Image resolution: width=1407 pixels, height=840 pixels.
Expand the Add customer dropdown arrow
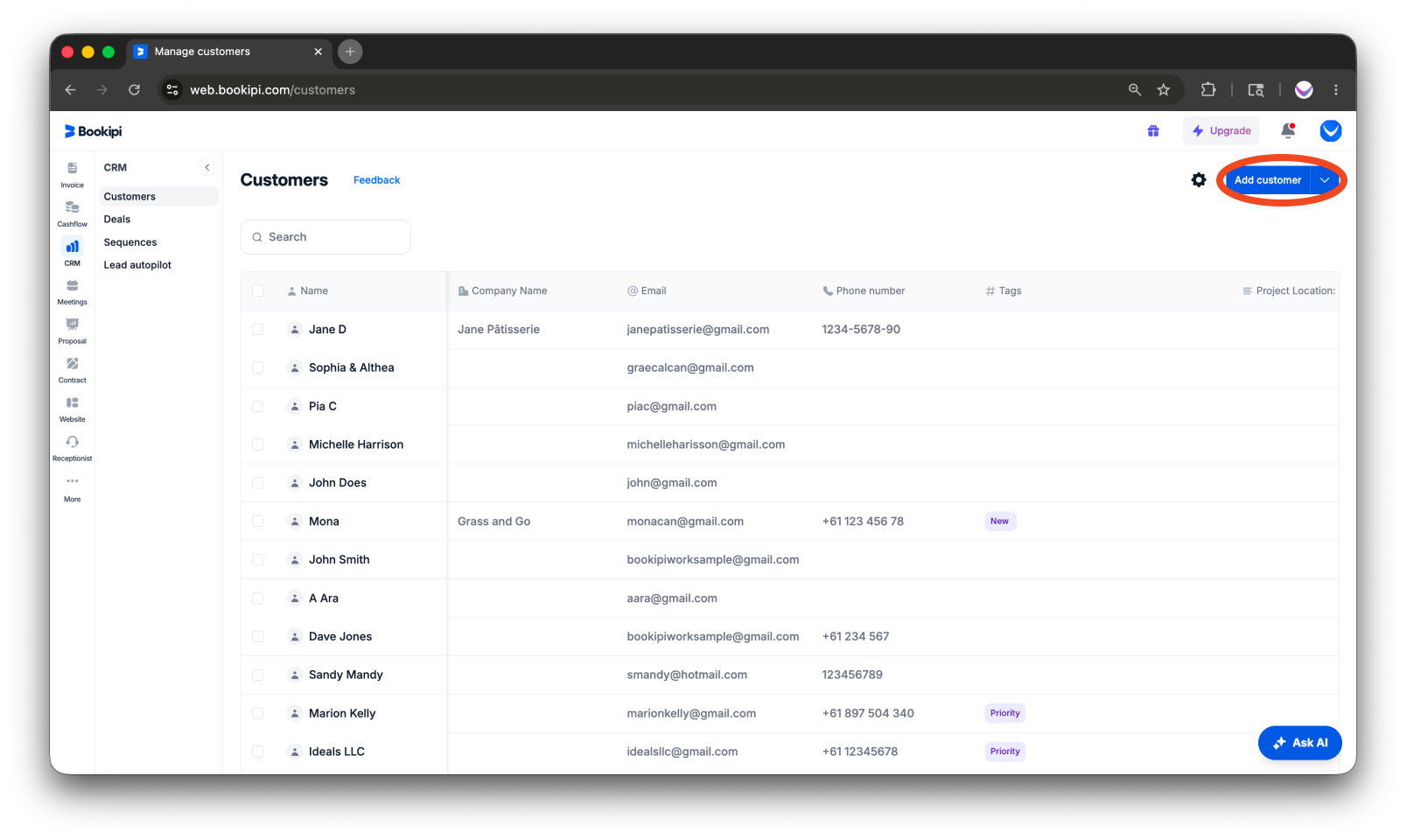pyautogui.click(x=1325, y=179)
